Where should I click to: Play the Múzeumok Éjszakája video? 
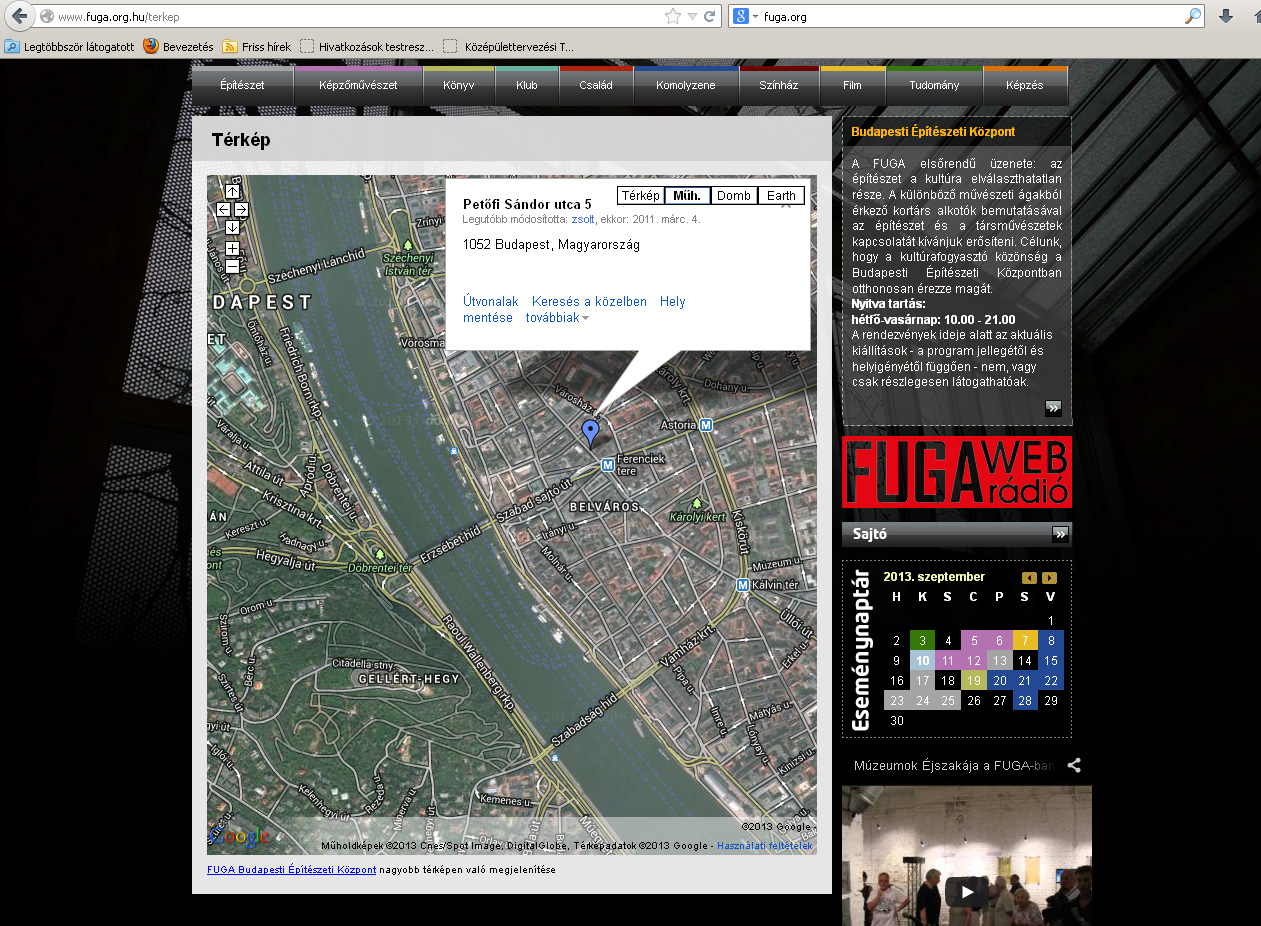click(966, 891)
